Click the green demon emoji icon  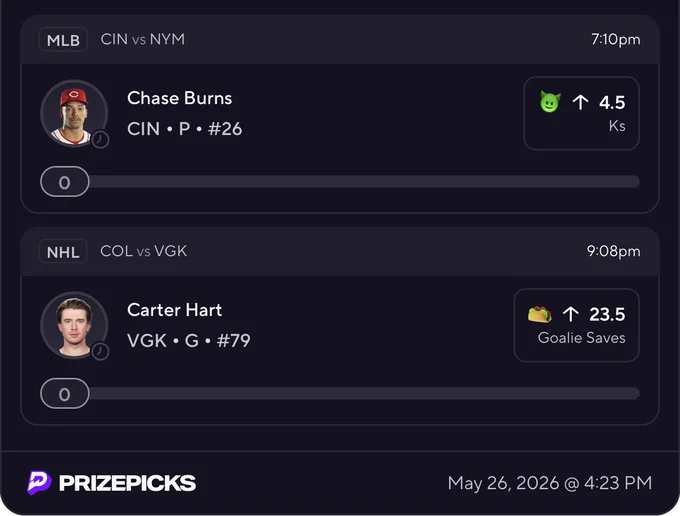click(x=550, y=102)
